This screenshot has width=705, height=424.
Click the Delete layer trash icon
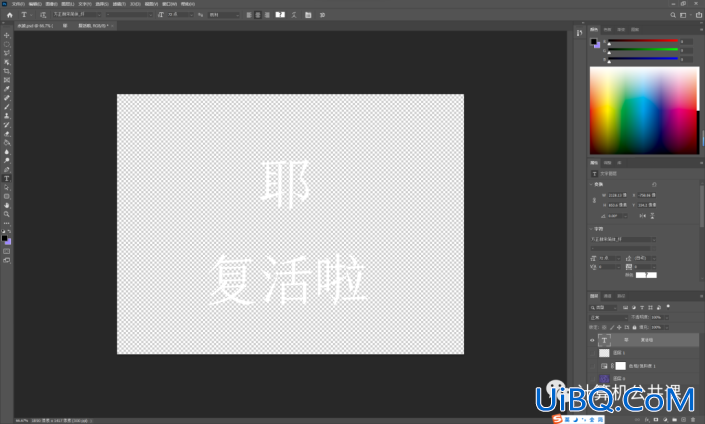coord(693,420)
